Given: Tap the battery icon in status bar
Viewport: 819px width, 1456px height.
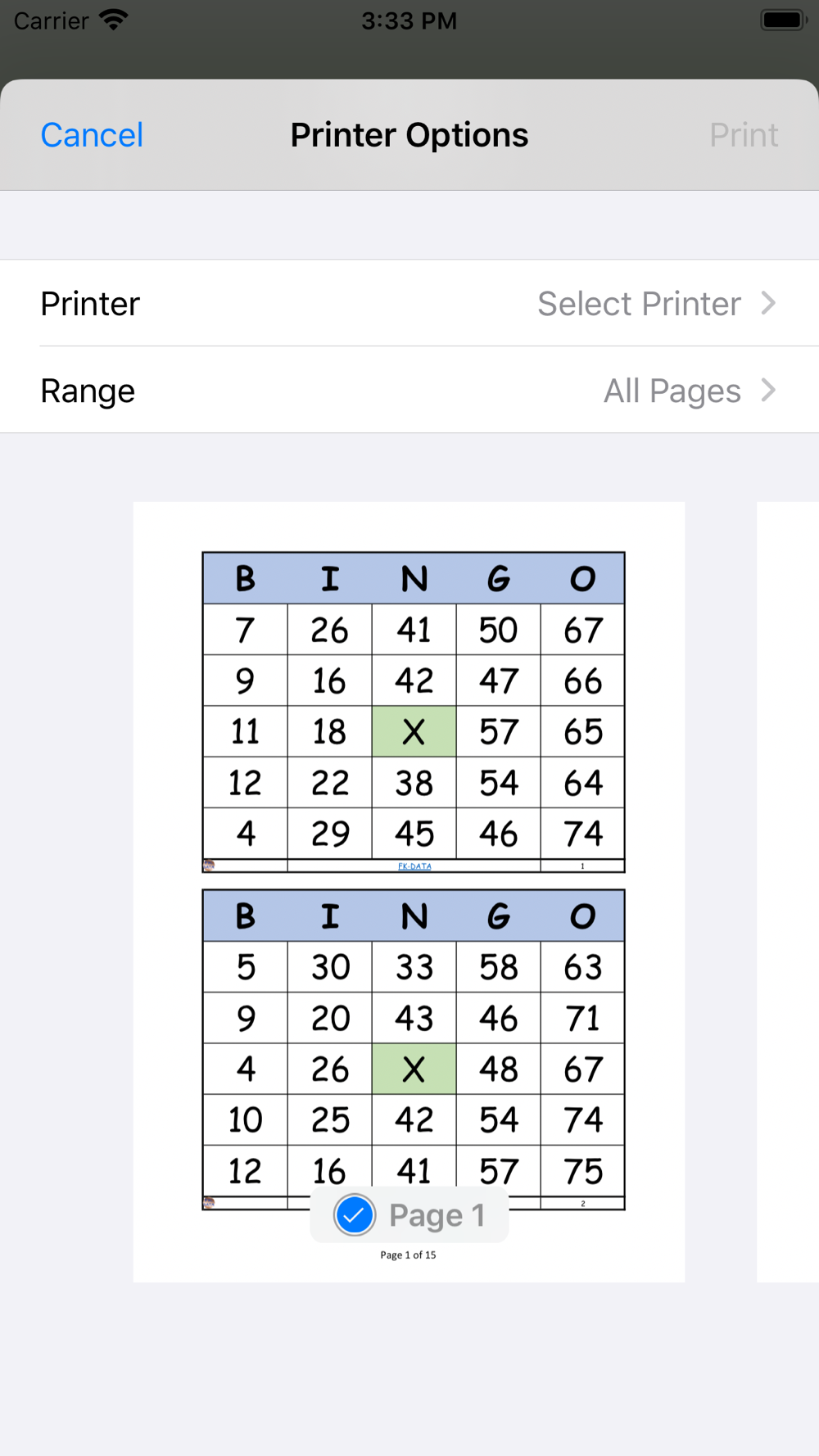Looking at the screenshot, I should (784, 20).
